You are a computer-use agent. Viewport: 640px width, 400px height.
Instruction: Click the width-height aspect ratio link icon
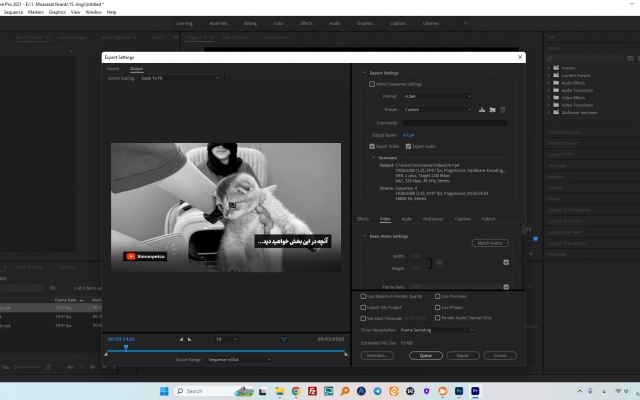coord(437,262)
